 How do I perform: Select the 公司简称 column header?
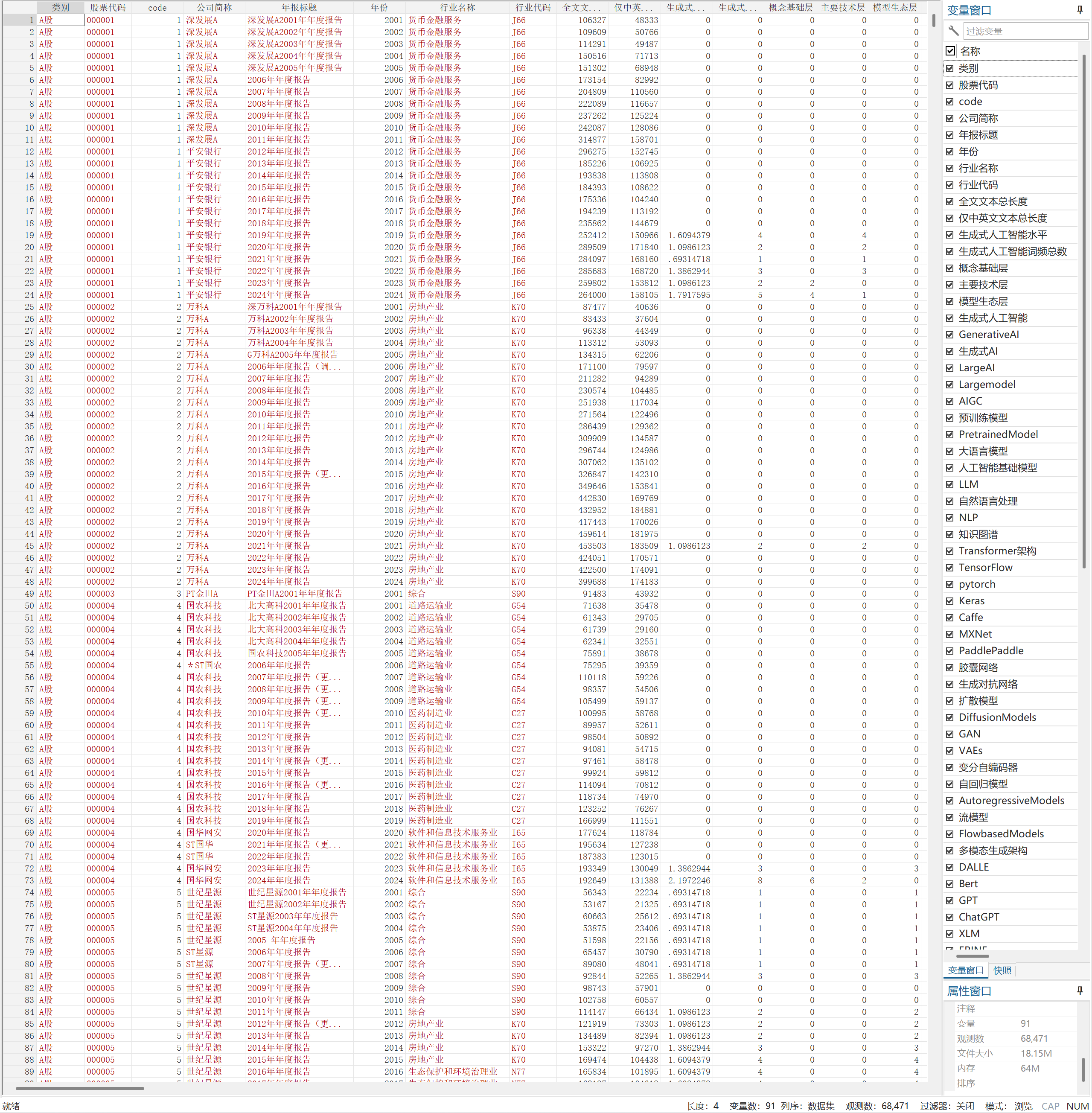coord(214,7)
